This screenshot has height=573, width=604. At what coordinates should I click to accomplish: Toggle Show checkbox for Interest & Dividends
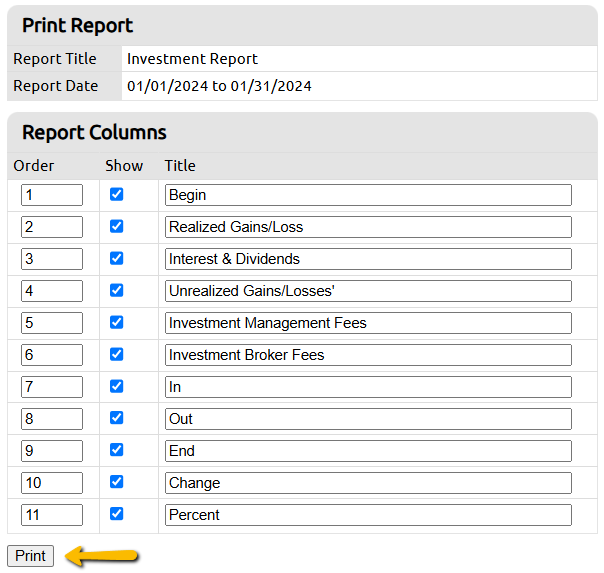click(116, 258)
